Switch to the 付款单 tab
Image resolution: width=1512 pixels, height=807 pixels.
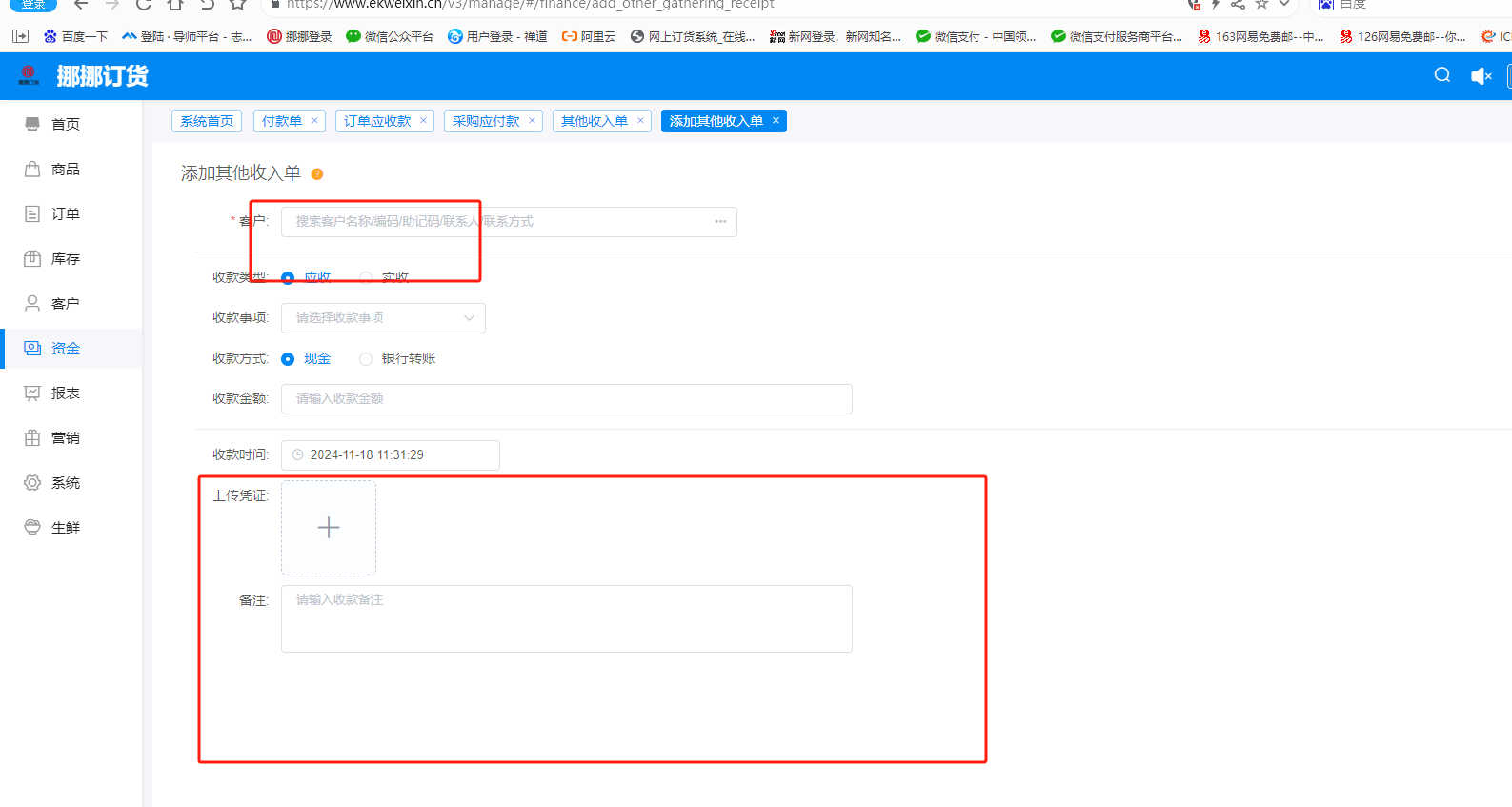click(282, 121)
